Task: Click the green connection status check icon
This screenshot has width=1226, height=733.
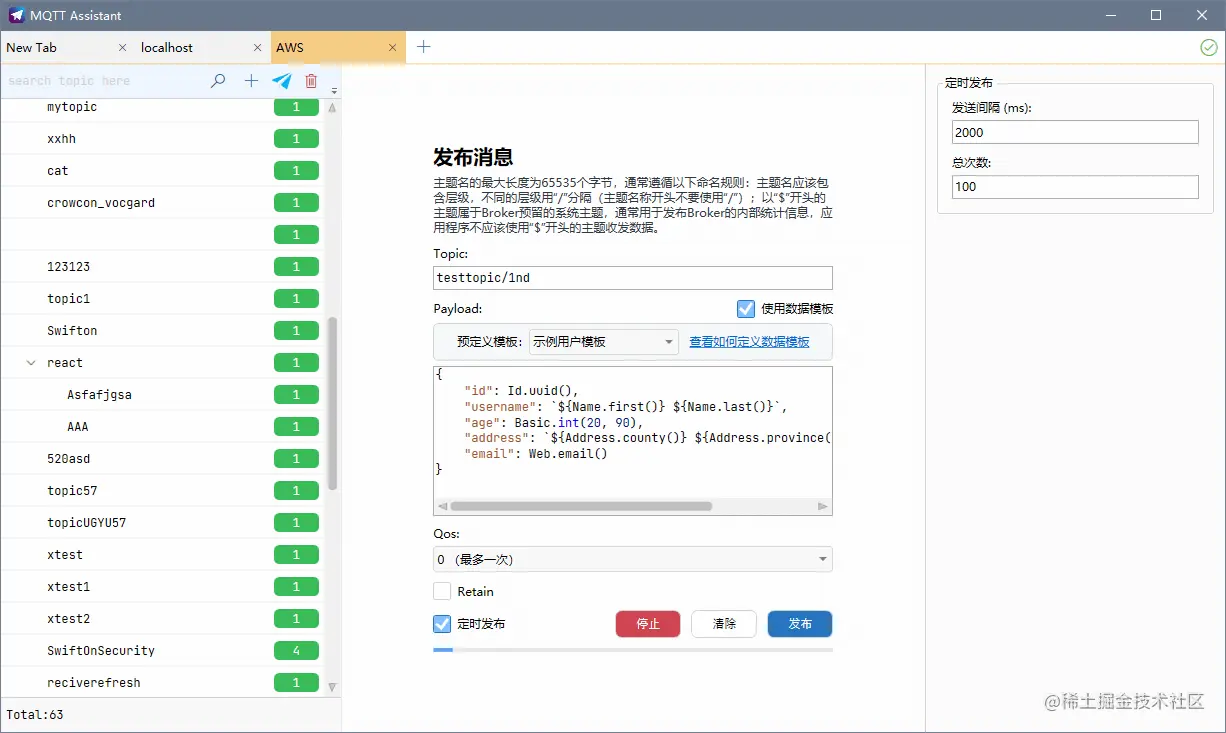Action: point(1208,47)
